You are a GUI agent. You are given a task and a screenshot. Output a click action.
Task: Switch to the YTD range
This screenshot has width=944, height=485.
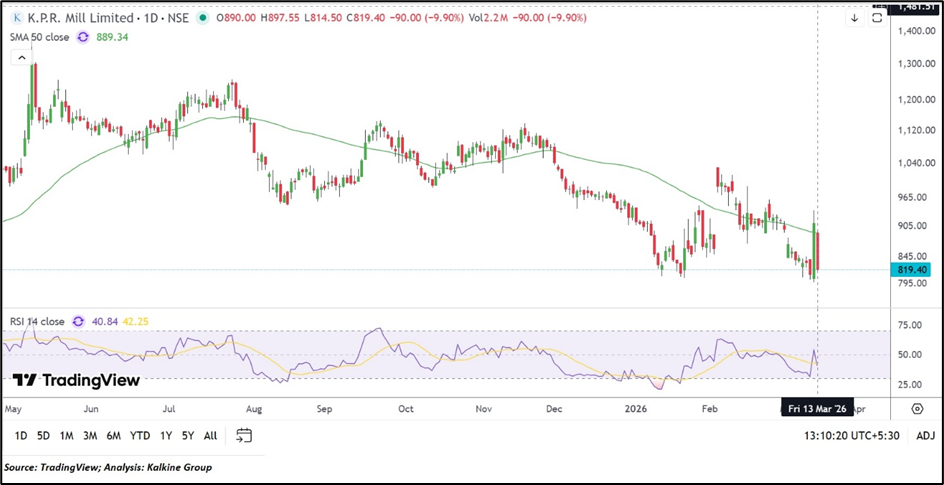(140, 435)
